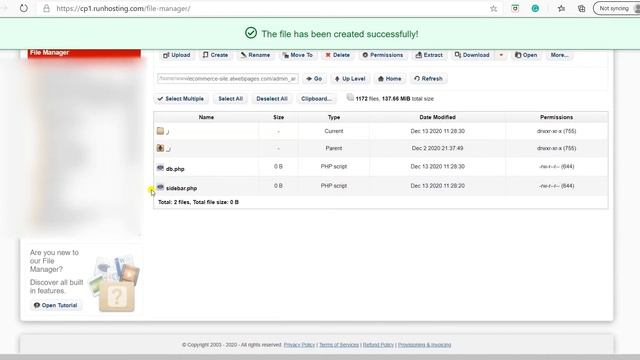The width and height of the screenshot is (640, 360).
Task: Click the Dec 2 2020 21:37:49 date
Action: click(x=438, y=148)
